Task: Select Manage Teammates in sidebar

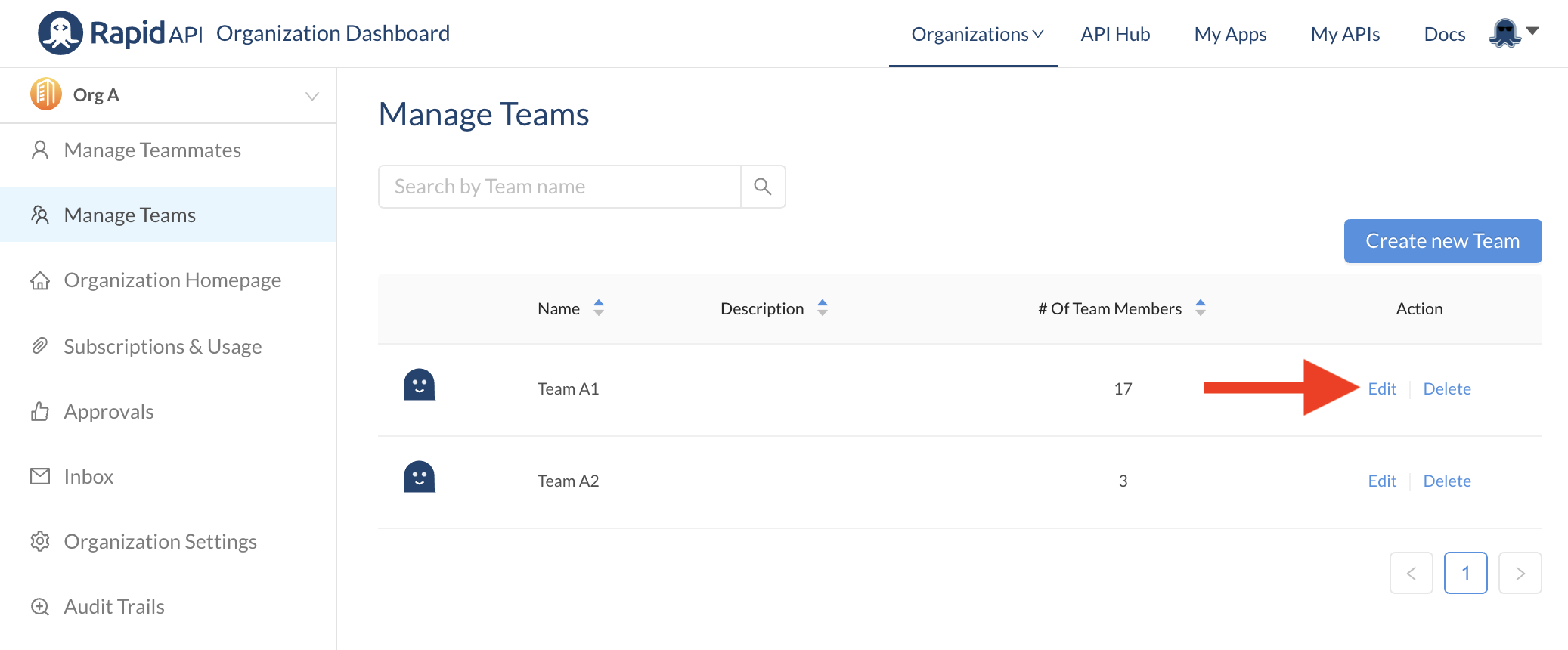Action: click(168, 150)
